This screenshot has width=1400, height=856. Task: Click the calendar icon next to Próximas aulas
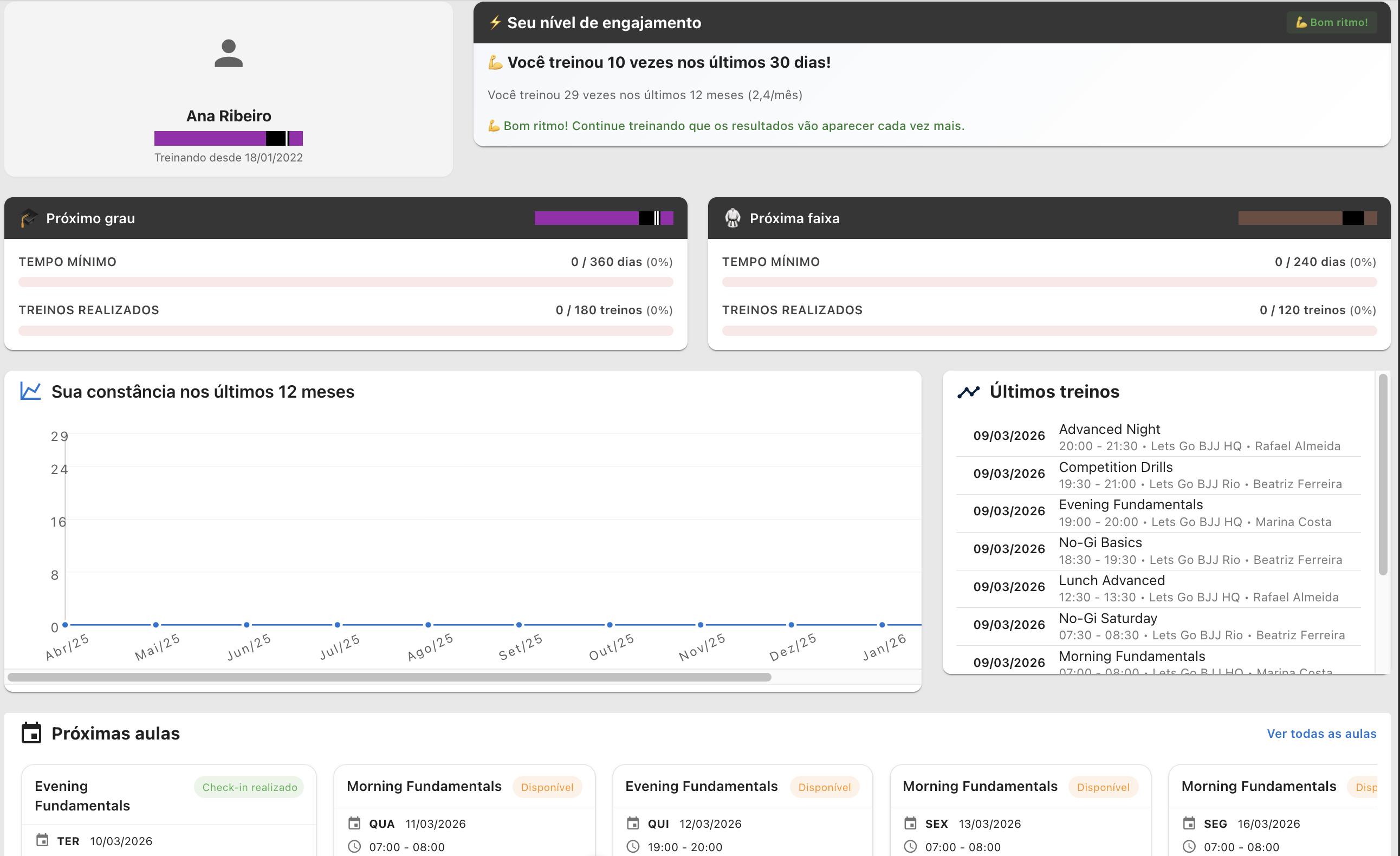click(32, 732)
